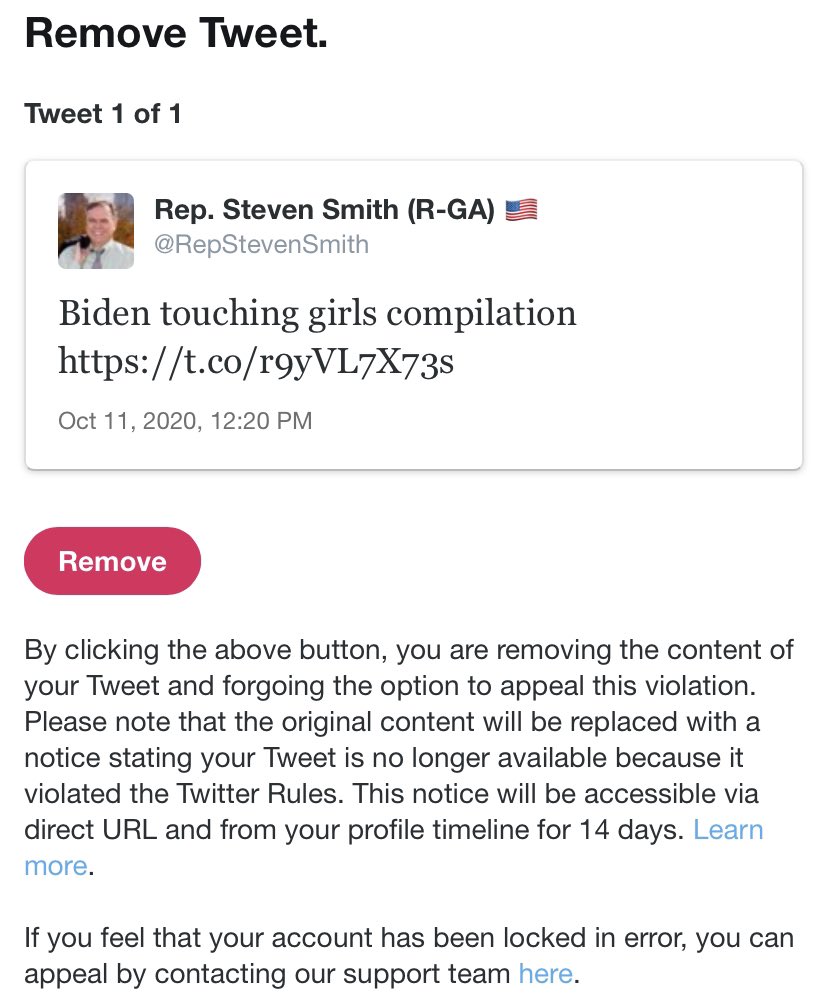828x999 pixels.
Task: Open the t.co/r9yVL7X73s tweet URL
Action: tap(256, 361)
